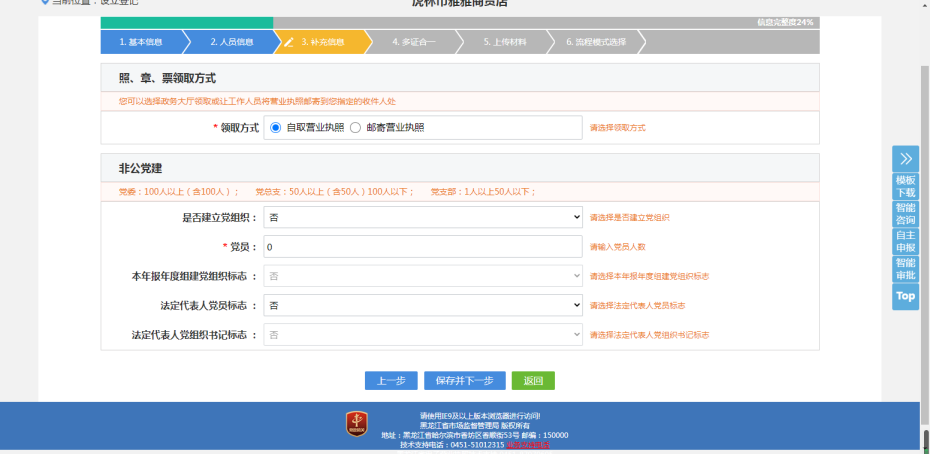Screen dimensions: 930x455
Task: Click footer text 黑龙江省市场监督管理局 版权所有
Action: pos(474,425)
